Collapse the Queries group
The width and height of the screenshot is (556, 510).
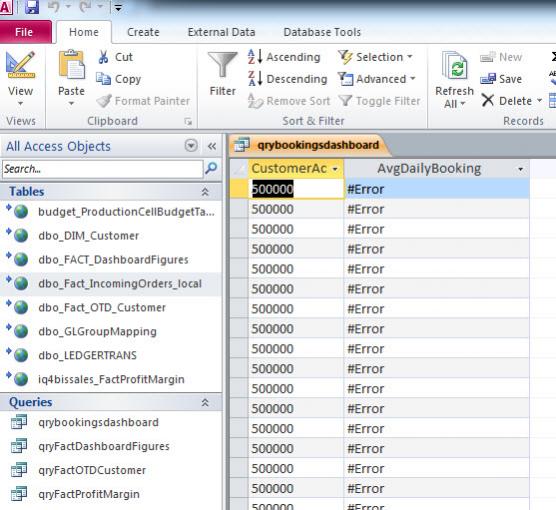[205, 402]
